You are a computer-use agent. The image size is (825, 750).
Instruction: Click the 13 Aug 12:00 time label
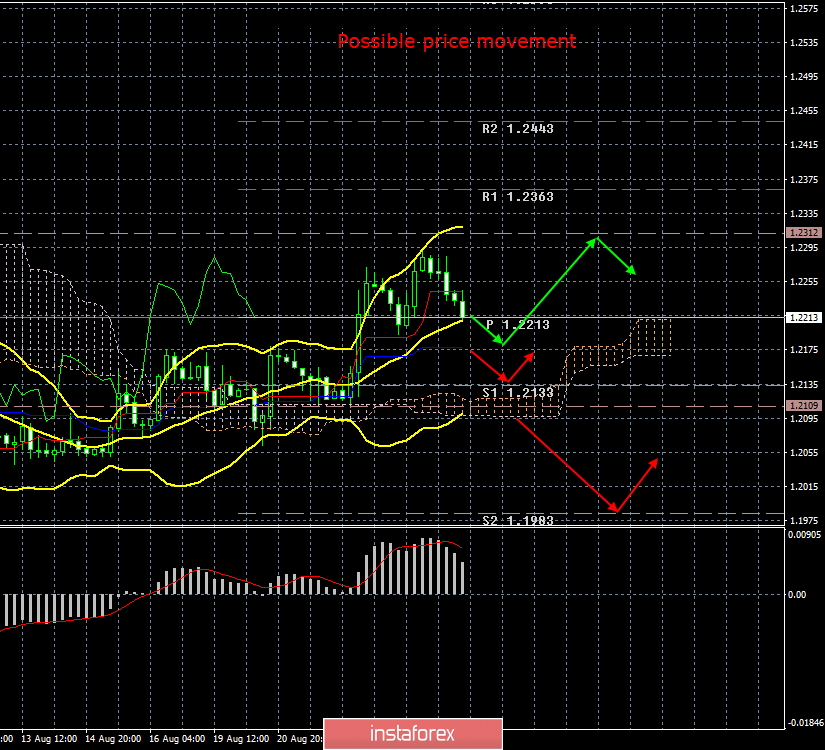coord(49,739)
